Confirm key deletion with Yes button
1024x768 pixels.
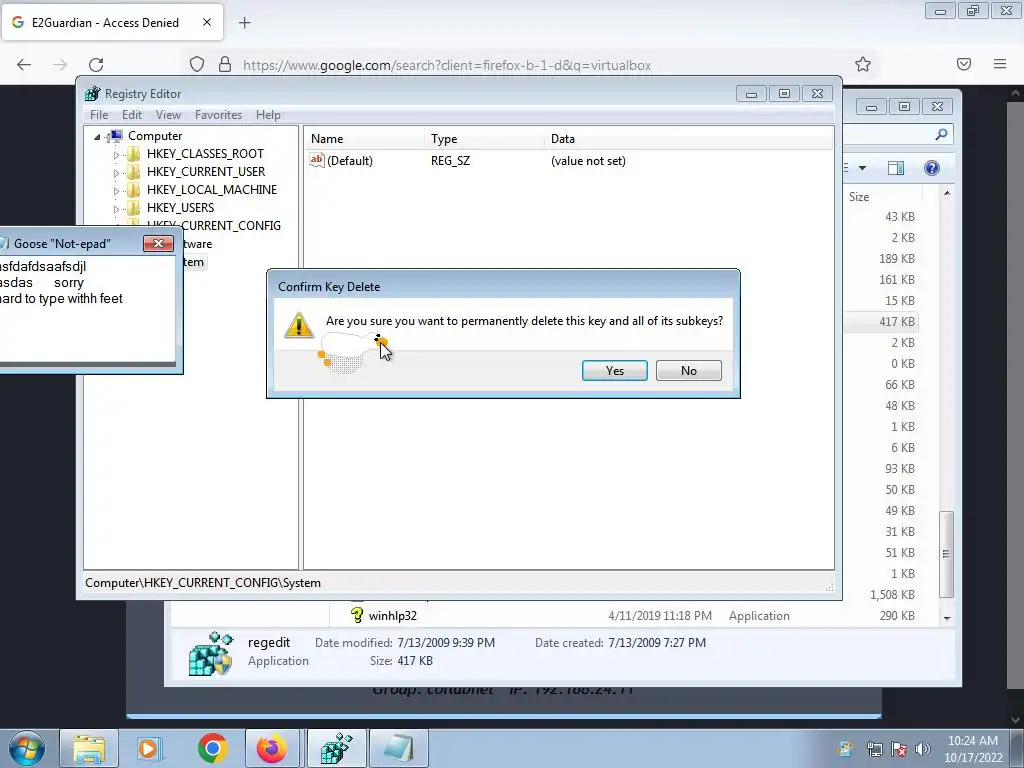pos(615,370)
